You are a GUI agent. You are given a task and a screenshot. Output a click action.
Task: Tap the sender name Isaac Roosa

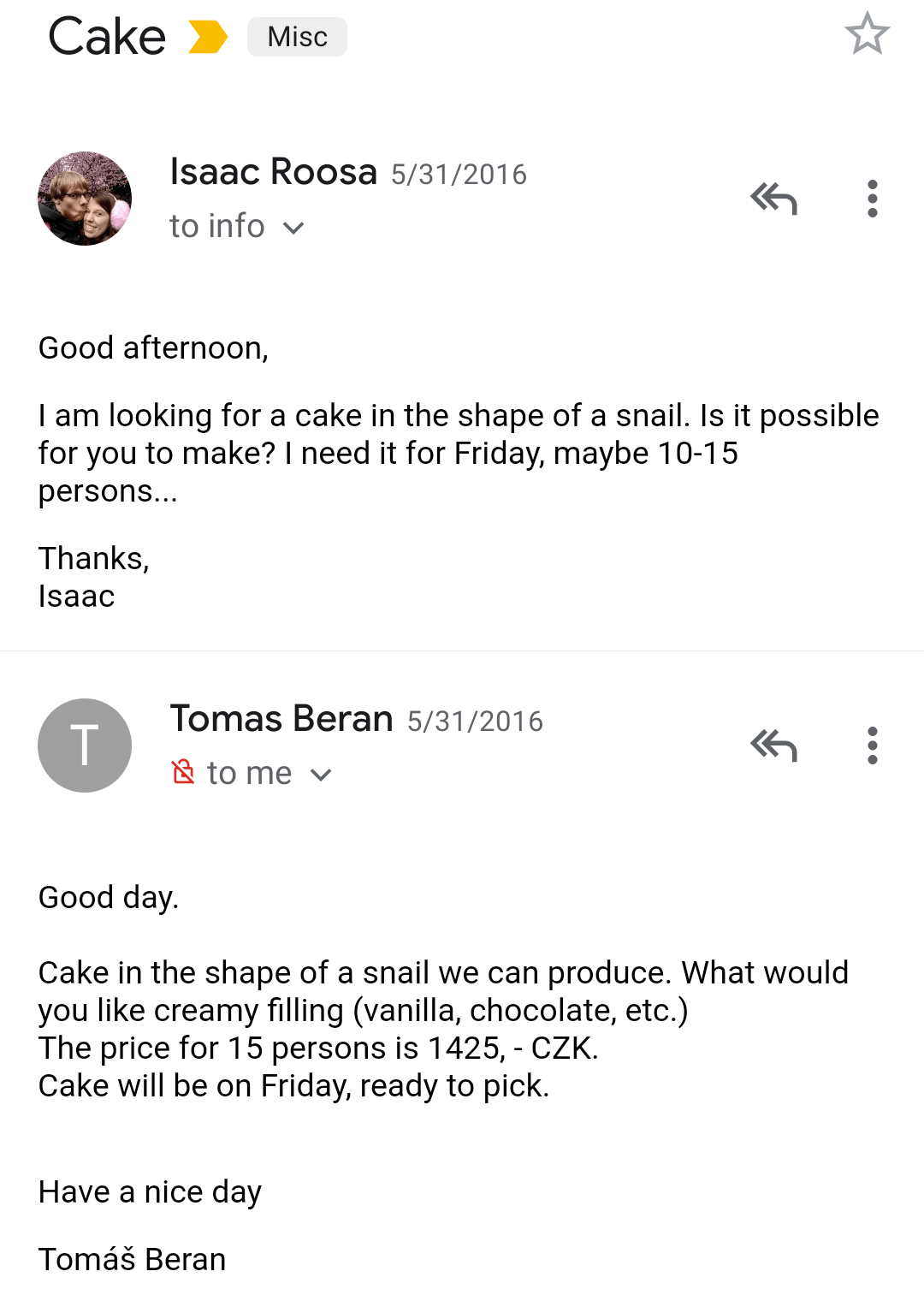pos(273,172)
